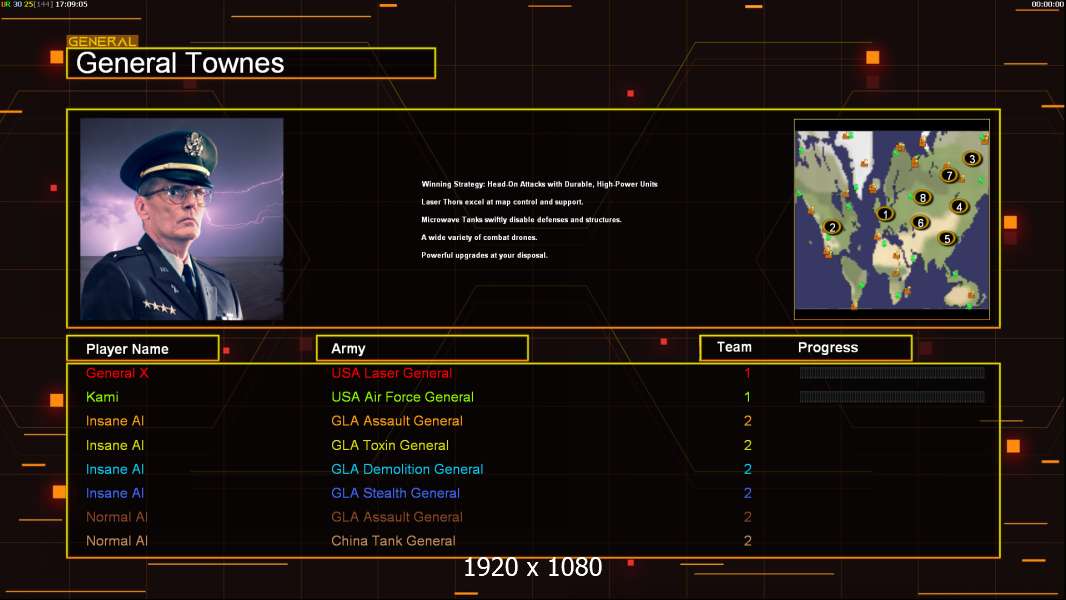Click the 00:00:00 timer at top right

tap(1048, 4)
